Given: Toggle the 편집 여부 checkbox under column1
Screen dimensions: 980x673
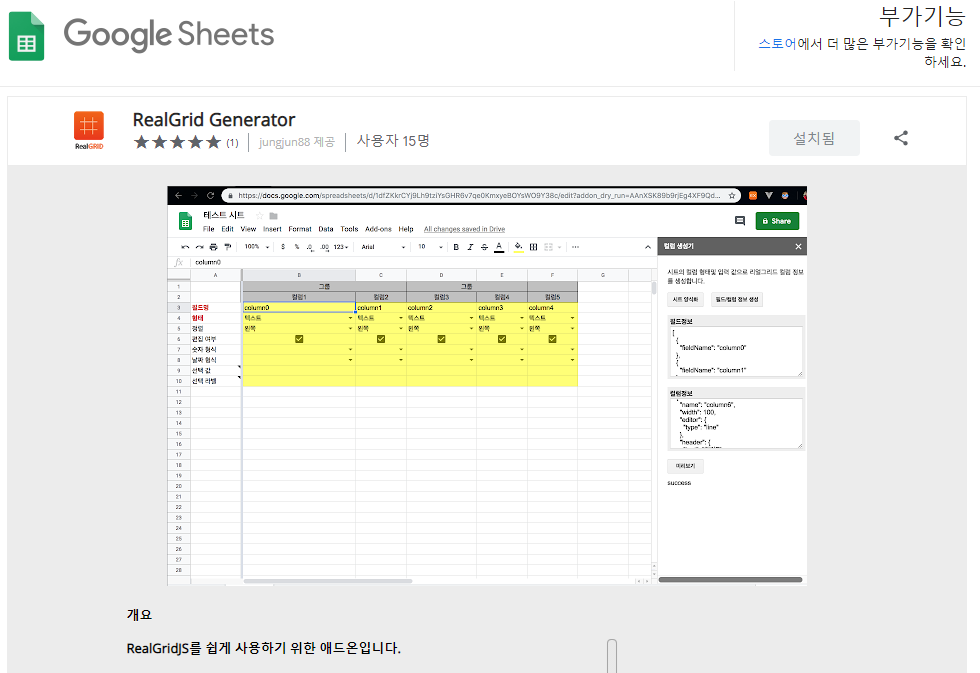Looking at the screenshot, I should click(381, 339).
